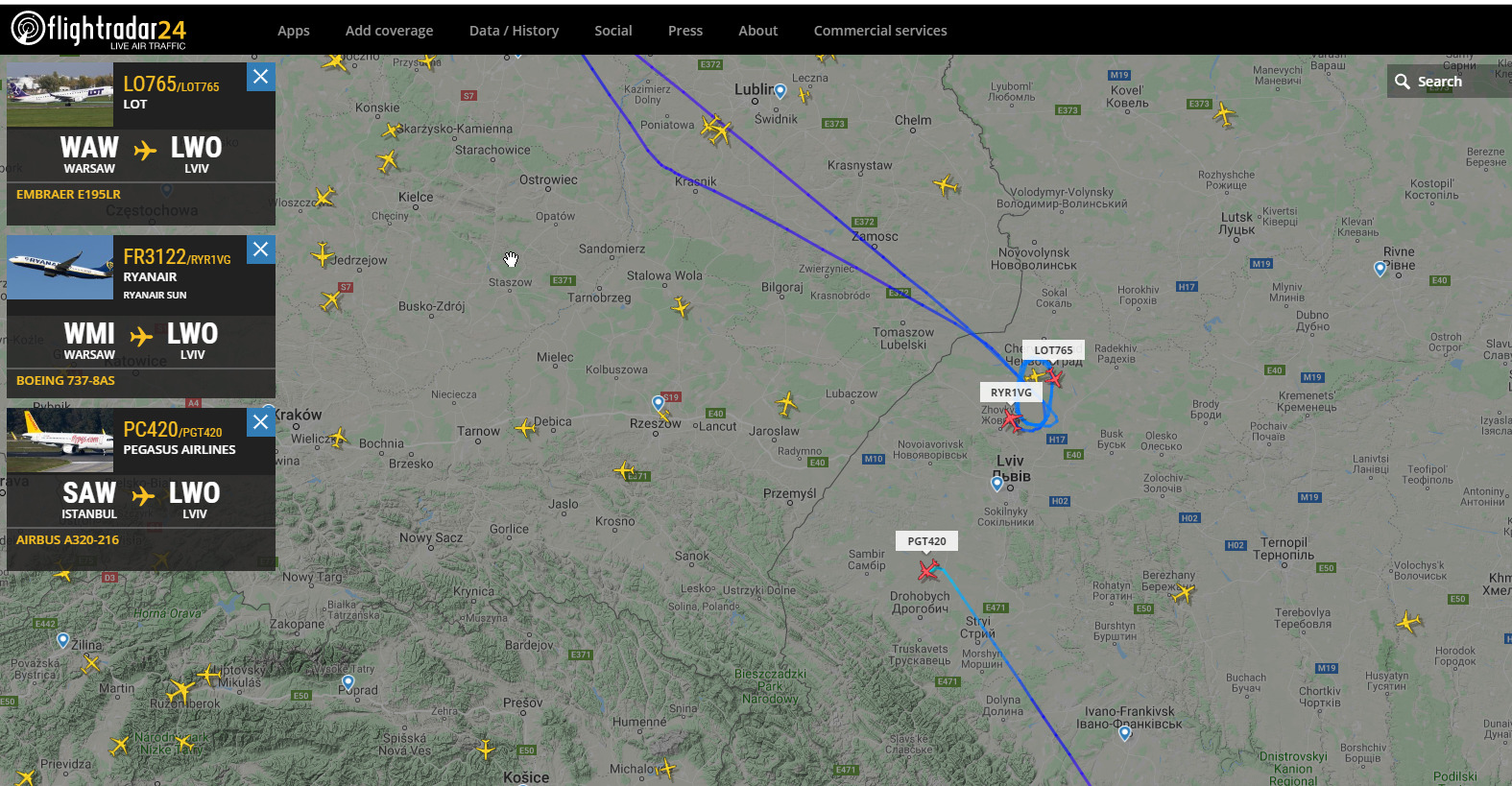Close the FR3122 Ryanair flight panel
This screenshot has width=1512, height=786.
(x=260, y=250)
